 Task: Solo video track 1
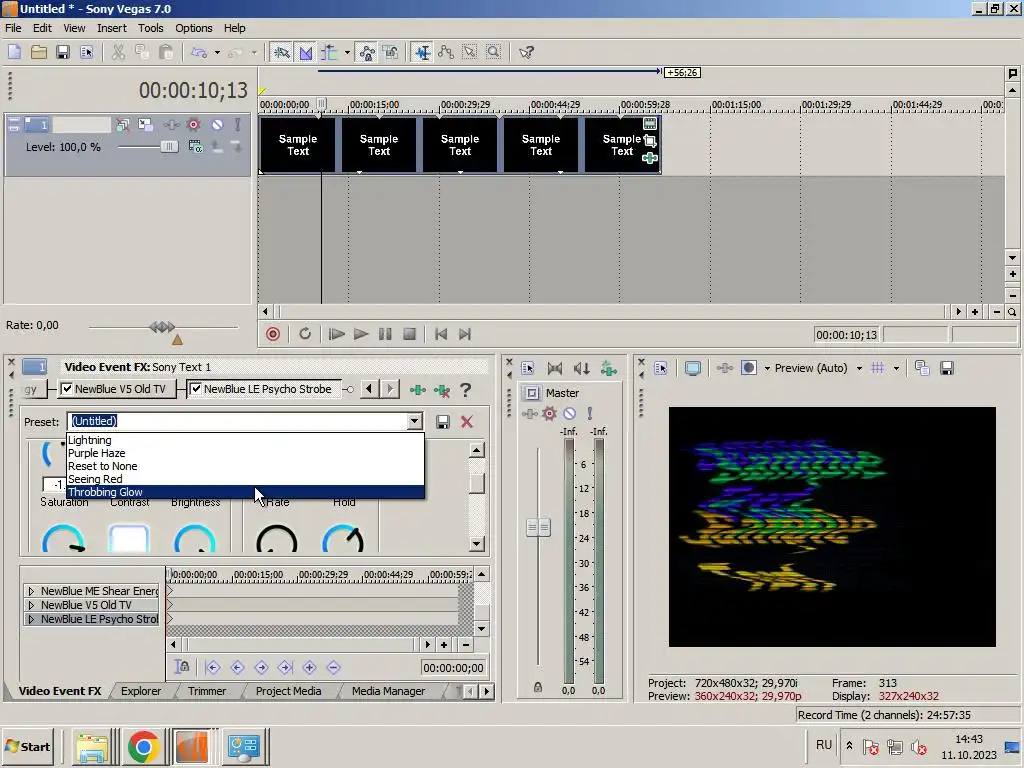tap(238, 124)
